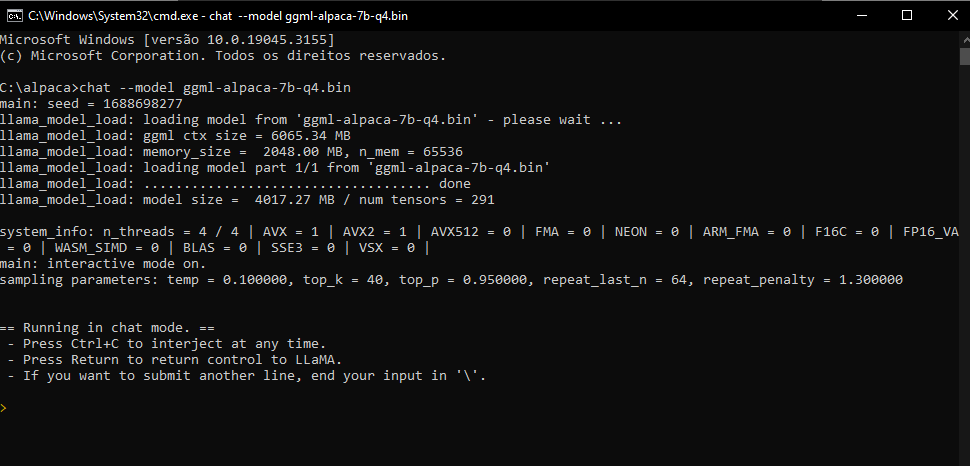The width and height of the screenshot is (970, 466).
Task: Click the 'sampling parameters' line
Action: click(x=451, y=280)
